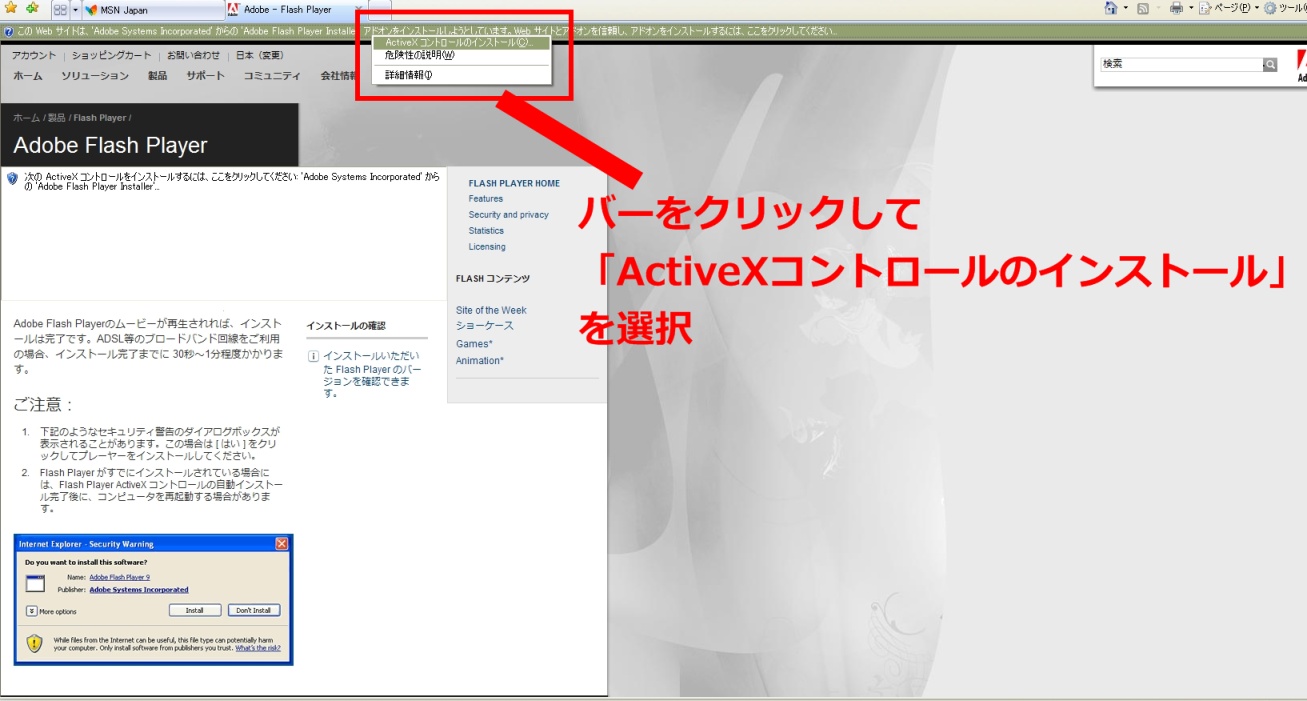The image size is (1307, 701).
Task: Open the ショッピングカート link
Action: coord(112,55)
